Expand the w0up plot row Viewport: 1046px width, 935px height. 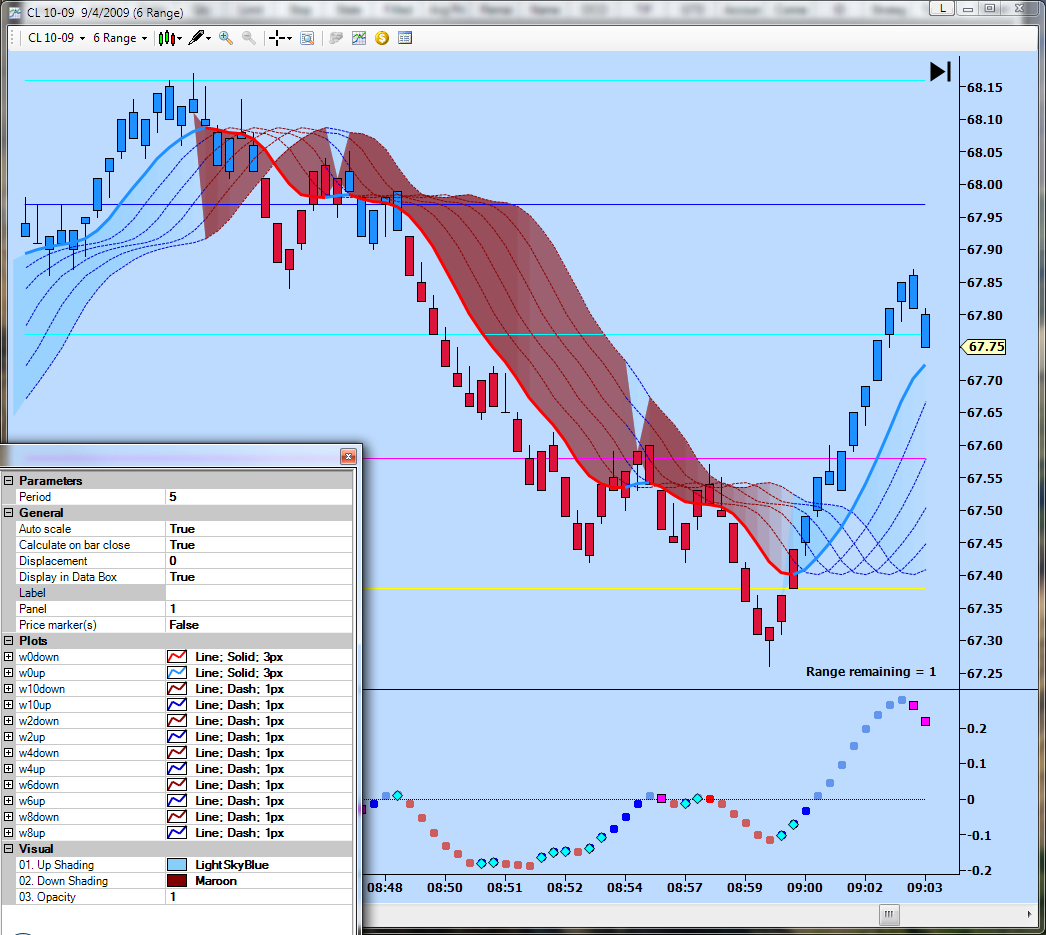tap(9, 673)
